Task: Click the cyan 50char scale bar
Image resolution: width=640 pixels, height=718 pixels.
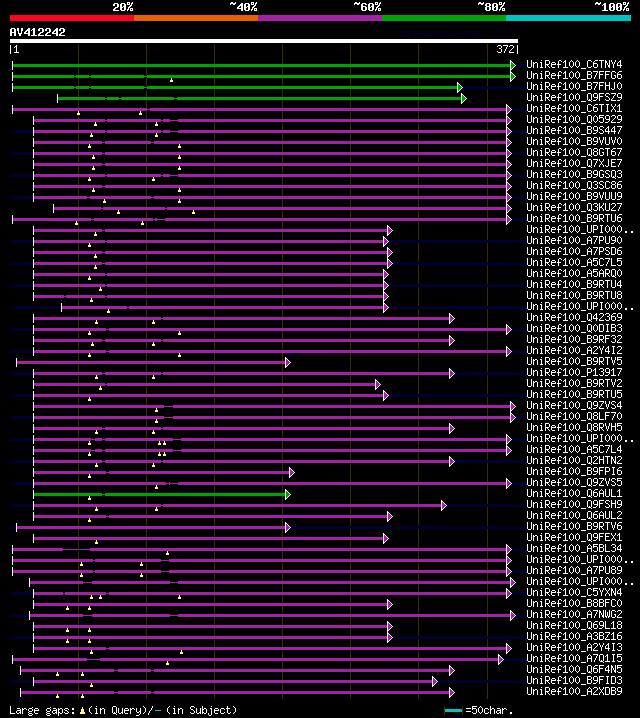Action: coord(454,710)
